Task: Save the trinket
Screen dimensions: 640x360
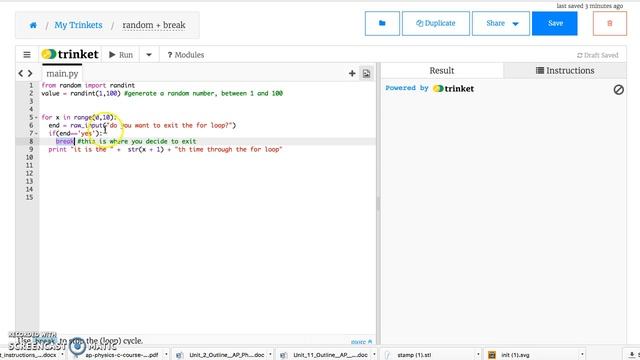Action: (x=555, y=23)
